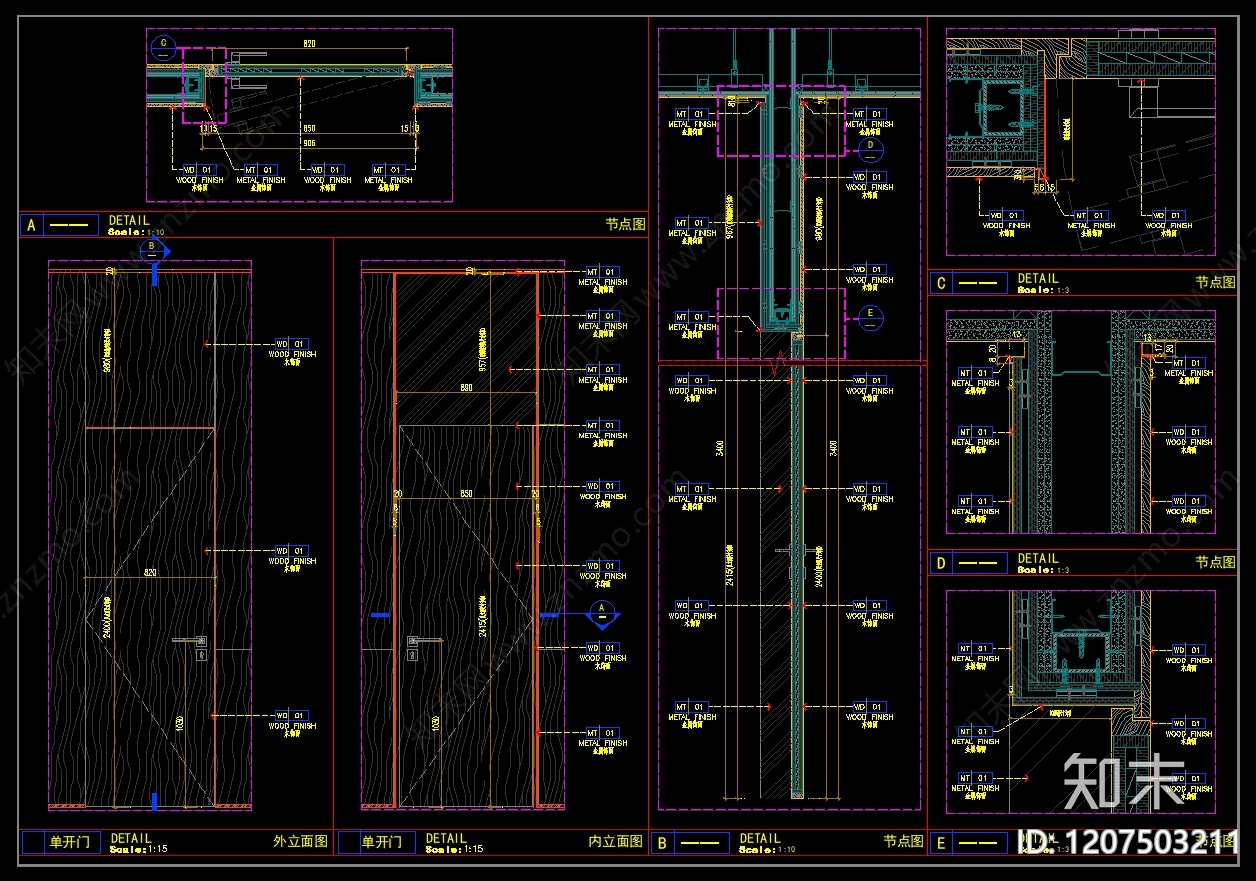Select the letter B in DETAIL title block
Image resolution: width=1256 pixels, height=881 pixels.
coord(662,844)
